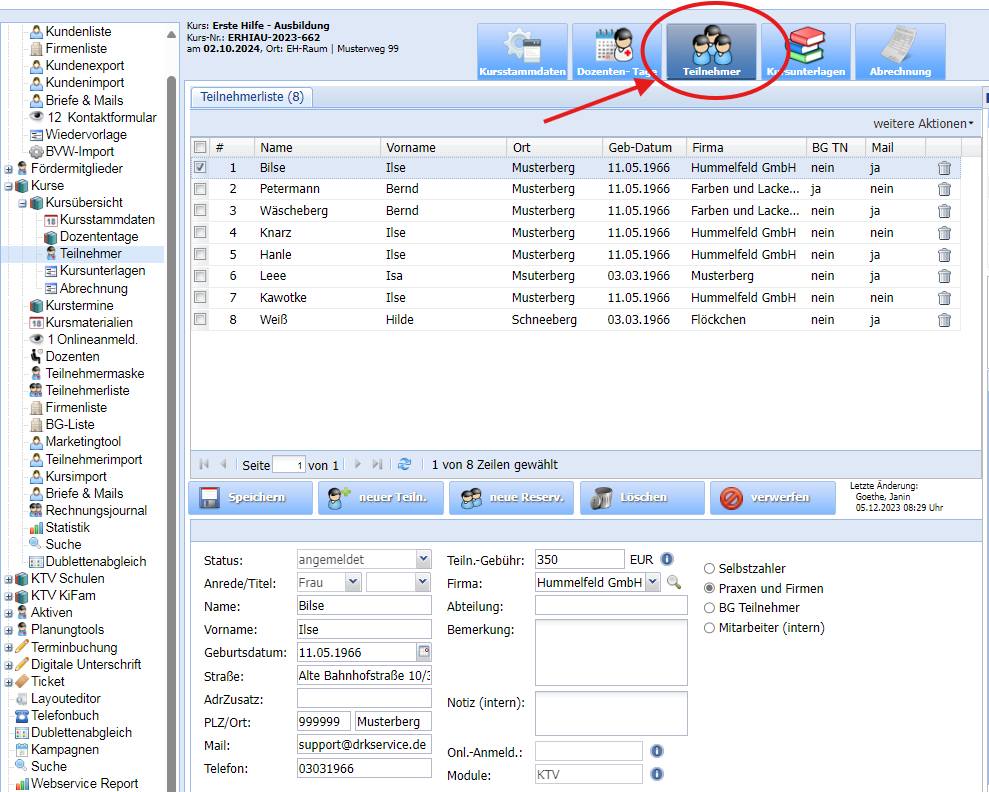Image resolution: width=989 pixels, height=792 pixels.
Task: Open the weitere Aktionen dropdown
Action: (x=923, y=123)
